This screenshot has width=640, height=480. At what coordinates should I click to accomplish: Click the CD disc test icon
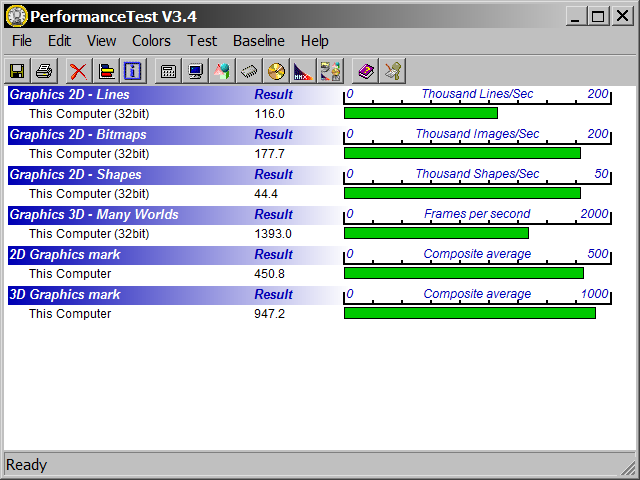click(x=276, y=71)
